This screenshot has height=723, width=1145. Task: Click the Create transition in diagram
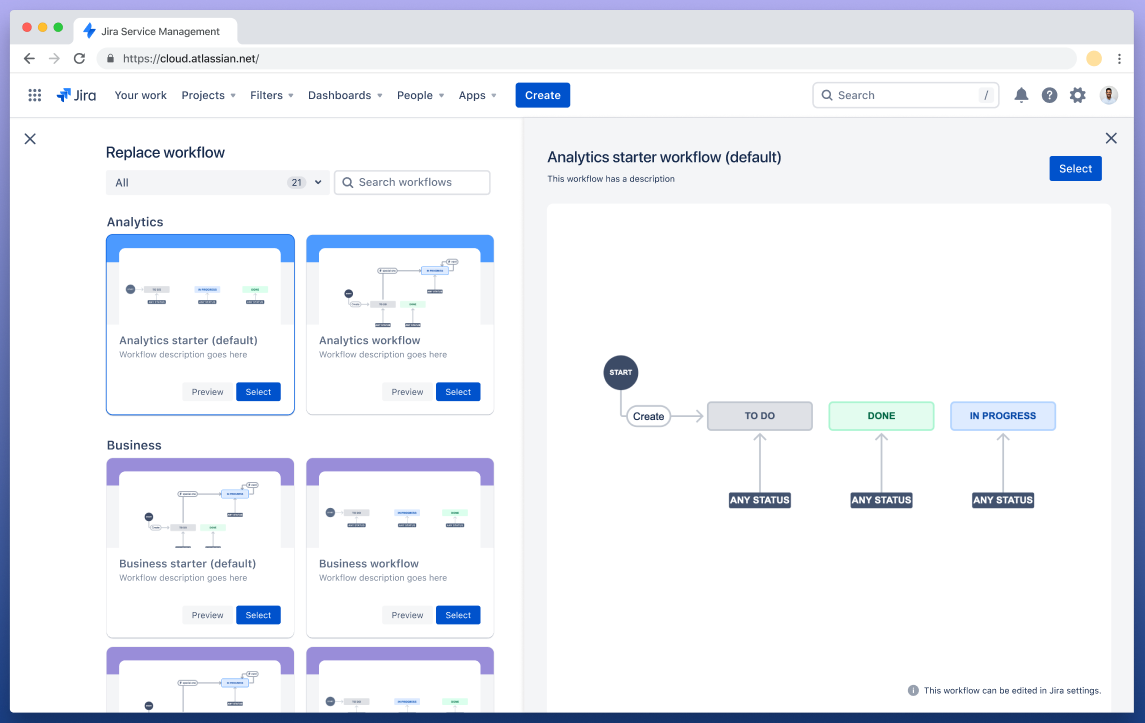click(648, 416)
